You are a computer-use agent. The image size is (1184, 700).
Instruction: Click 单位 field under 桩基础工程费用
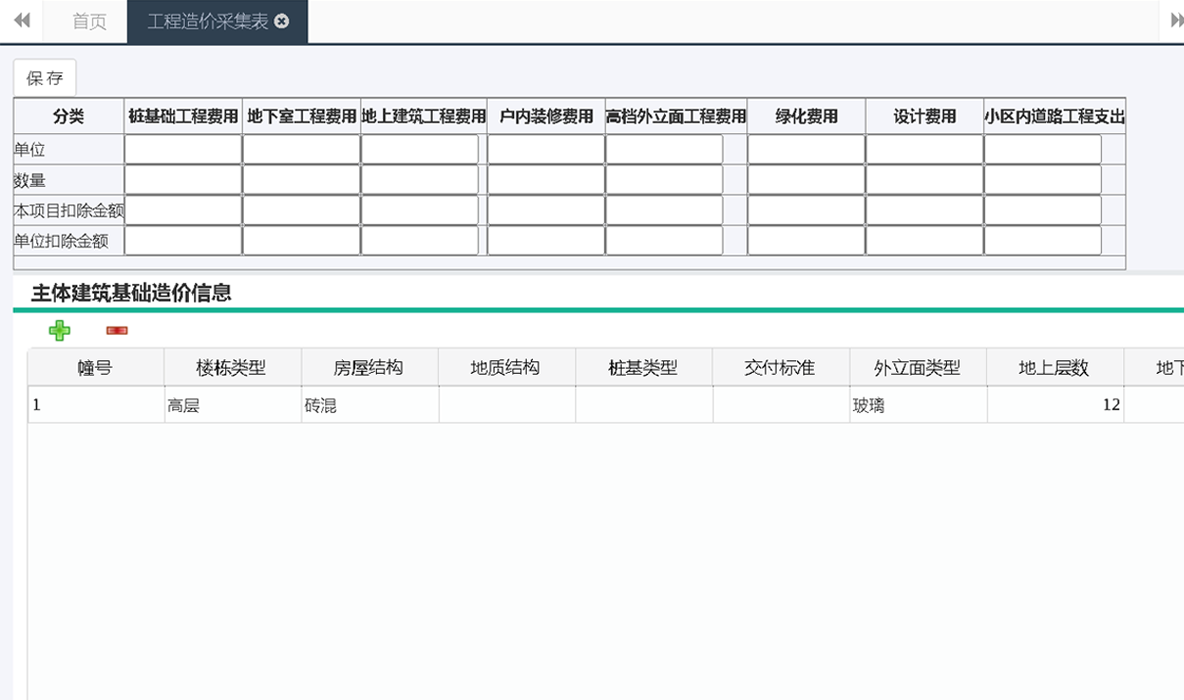(x=183, y=150)
